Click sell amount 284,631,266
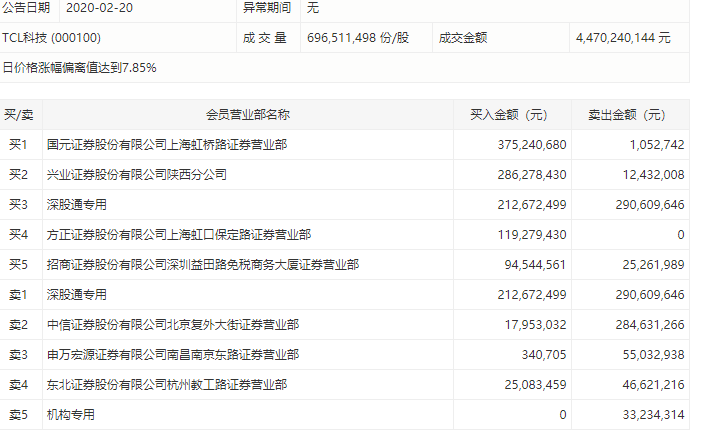 tap(650, 325)
